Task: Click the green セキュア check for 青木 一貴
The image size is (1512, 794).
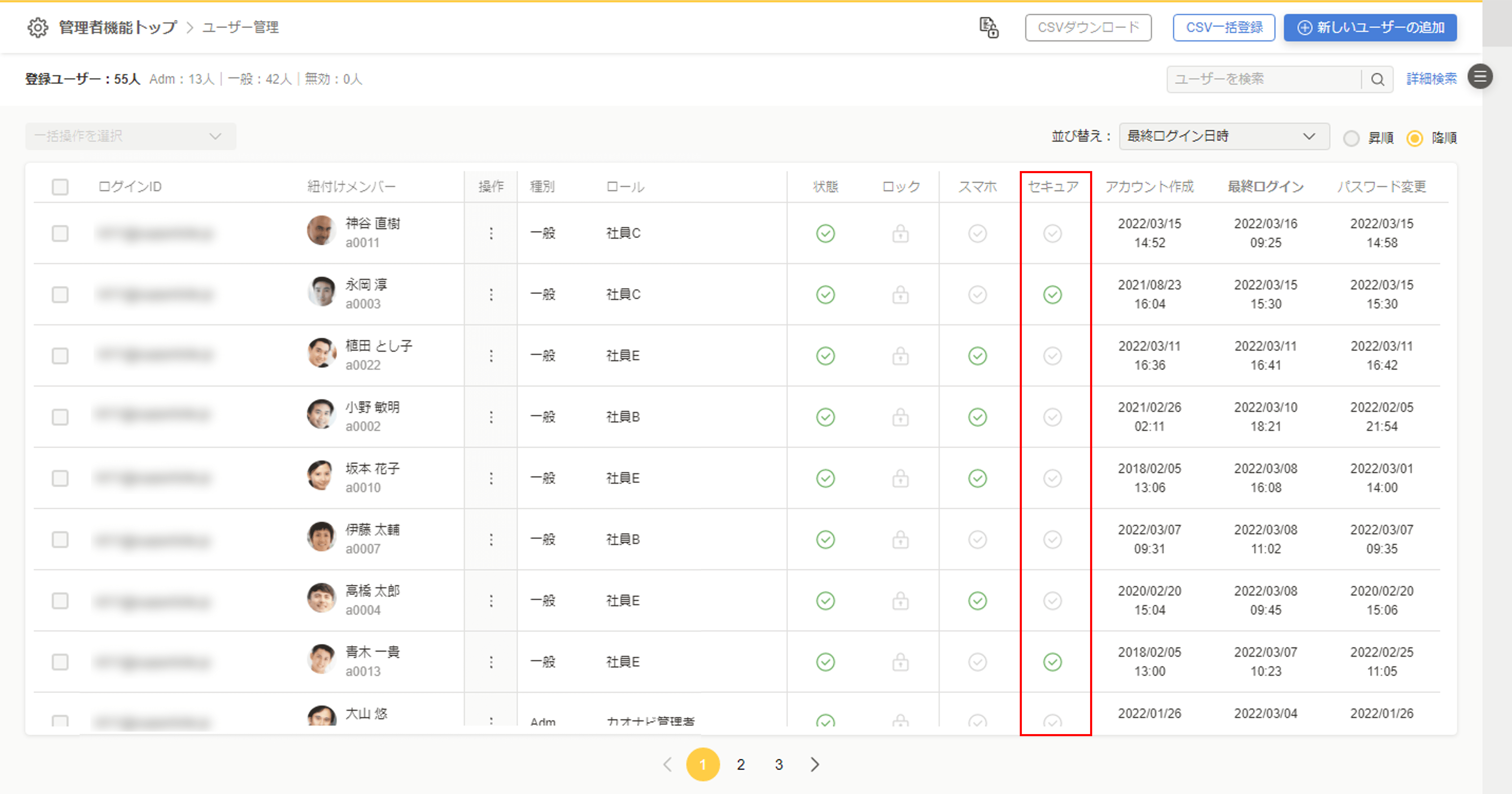Action: 1052,662
